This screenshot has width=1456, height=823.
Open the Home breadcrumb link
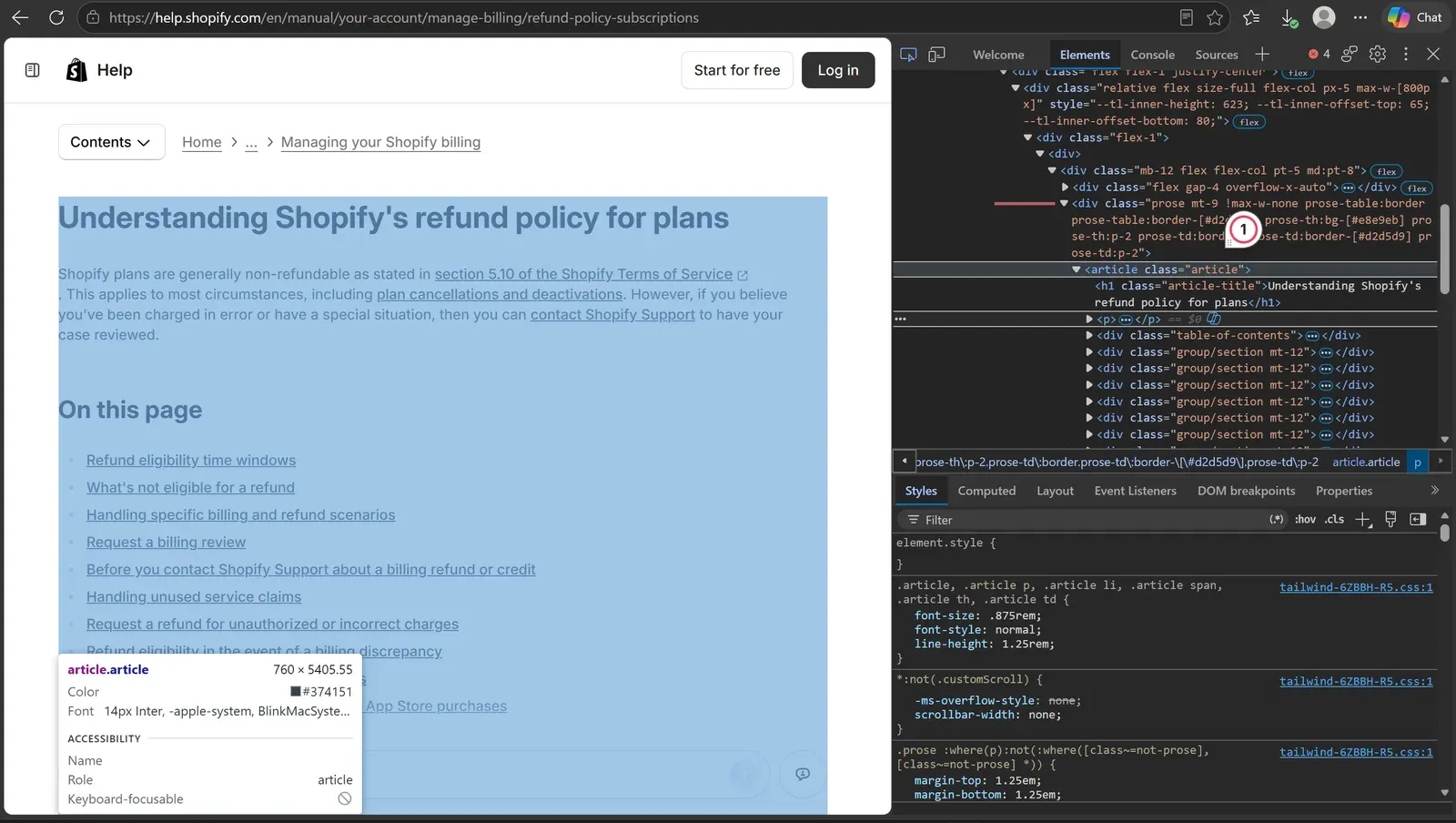(x=202, y=142)
